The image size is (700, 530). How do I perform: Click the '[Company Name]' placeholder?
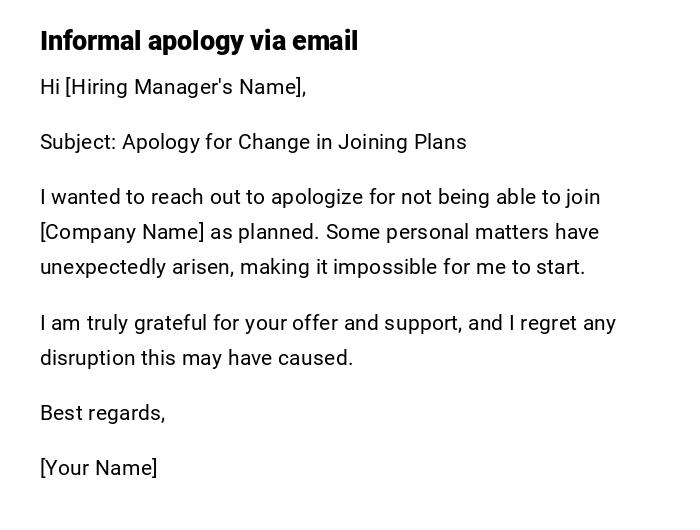coord(122,232)
